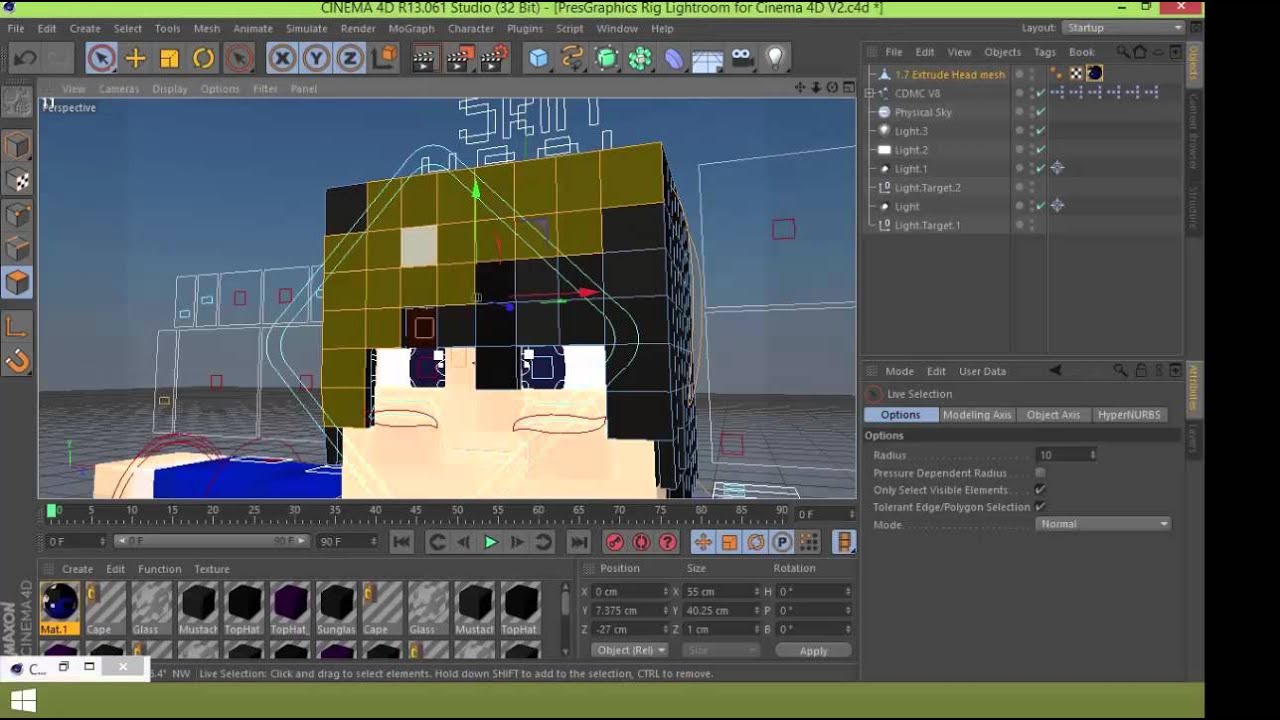
Task: Add a Camera object
Action: [742, 58]
